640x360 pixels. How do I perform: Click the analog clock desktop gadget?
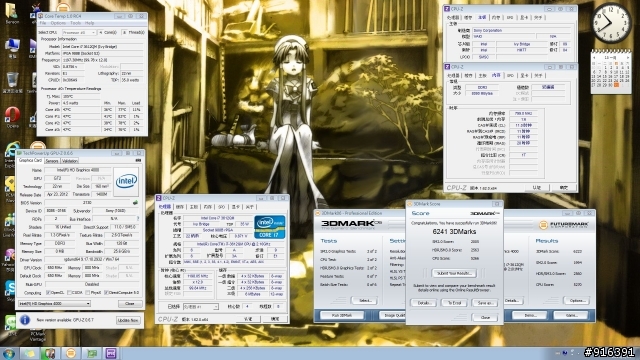pos(611,23)
